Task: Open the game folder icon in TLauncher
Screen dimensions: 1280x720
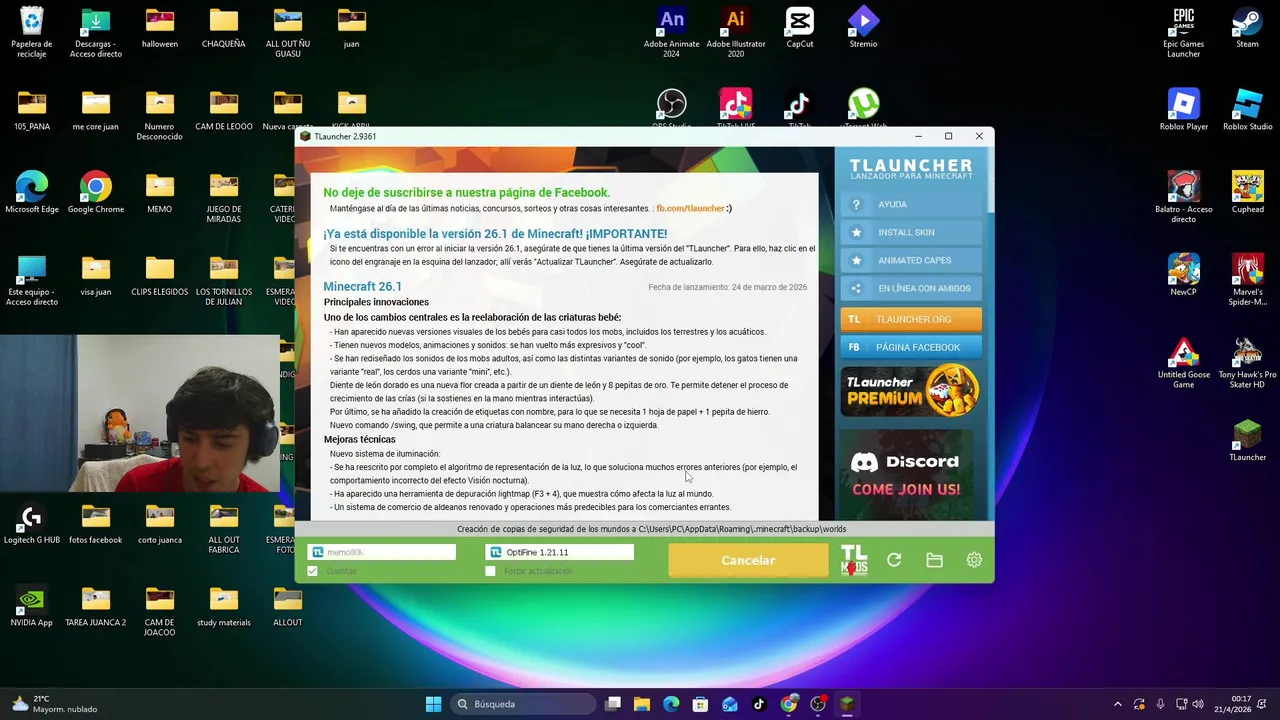Action: tap(934, 560)
